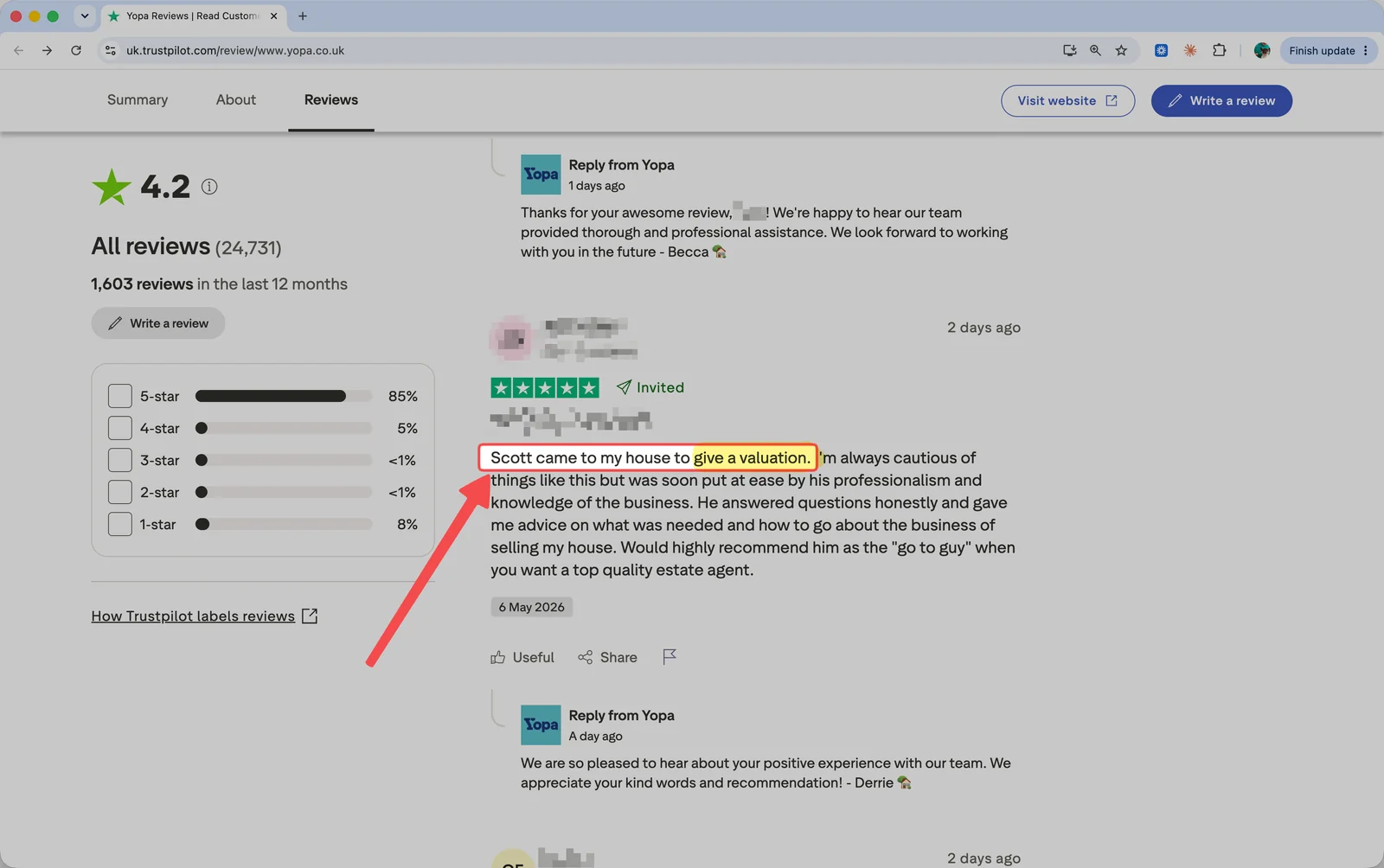Click the Yopa logo on Derrie's reply
Viewport: 1384px width, 868px height.
pyautogui.click(x=541, y=724)
